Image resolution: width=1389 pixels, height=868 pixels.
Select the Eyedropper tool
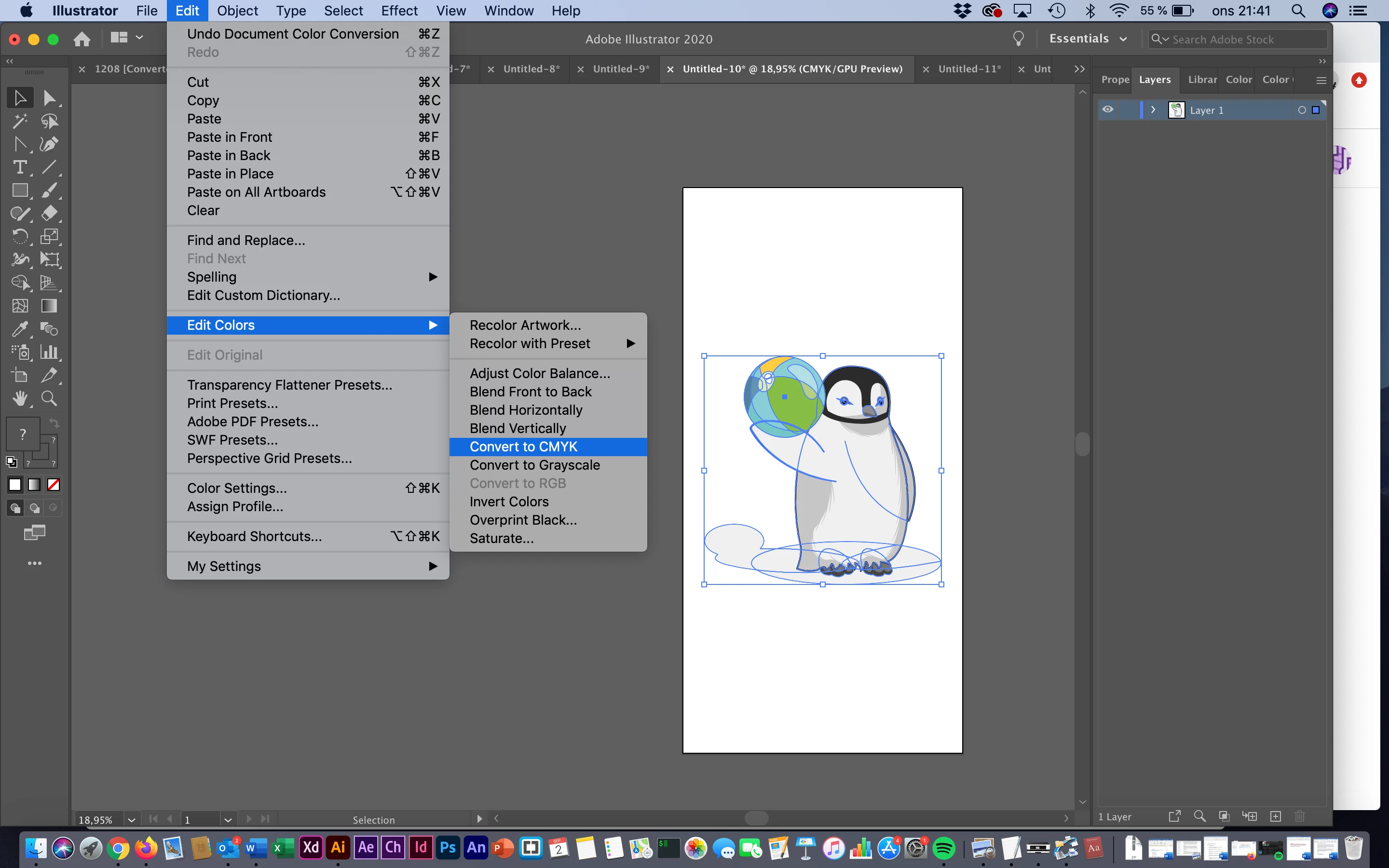19,329
